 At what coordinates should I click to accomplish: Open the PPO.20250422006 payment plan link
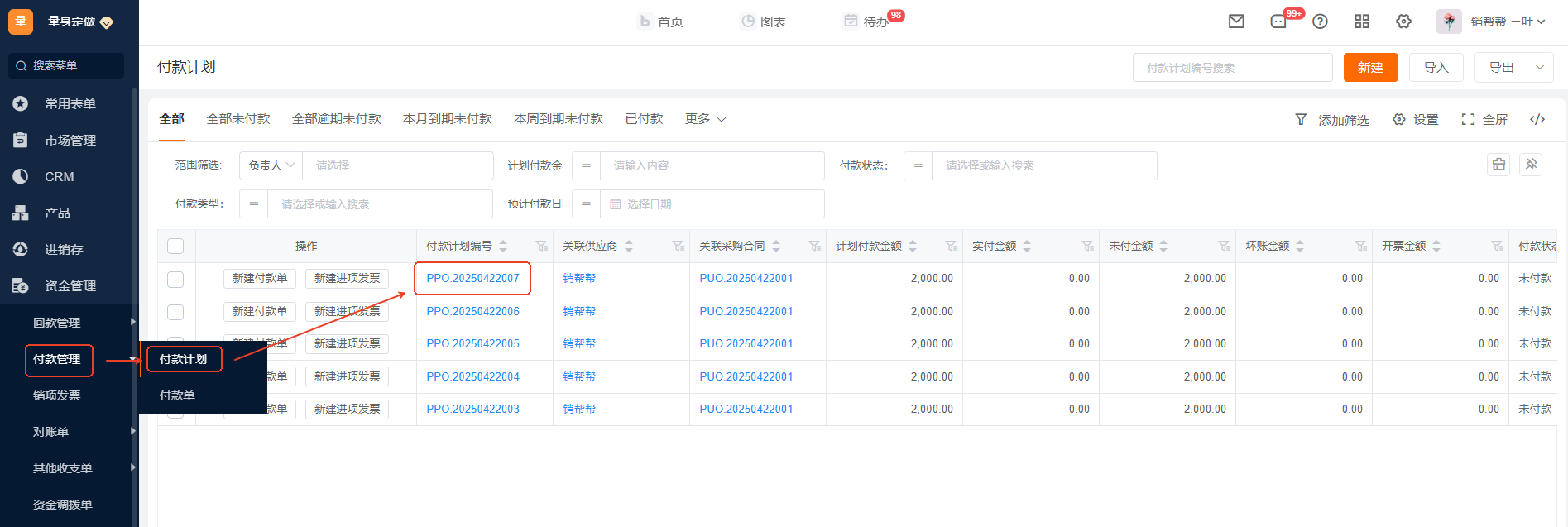point(473,311)
